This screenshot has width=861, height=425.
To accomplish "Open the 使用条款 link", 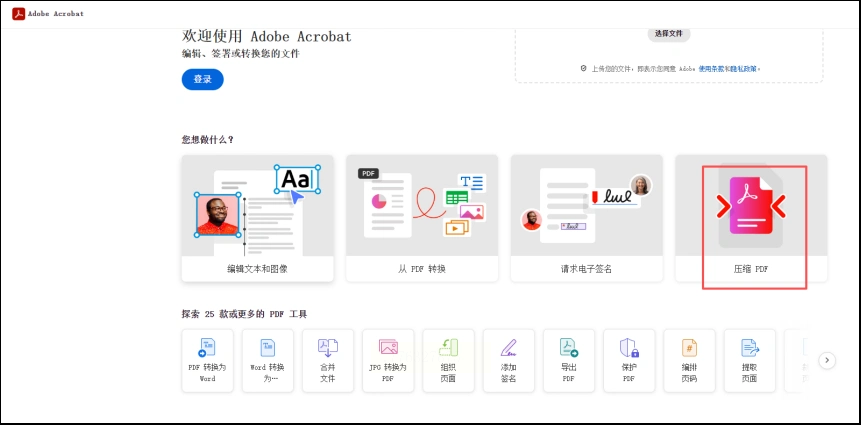I will pyautogui.click(x=714, y=69).
